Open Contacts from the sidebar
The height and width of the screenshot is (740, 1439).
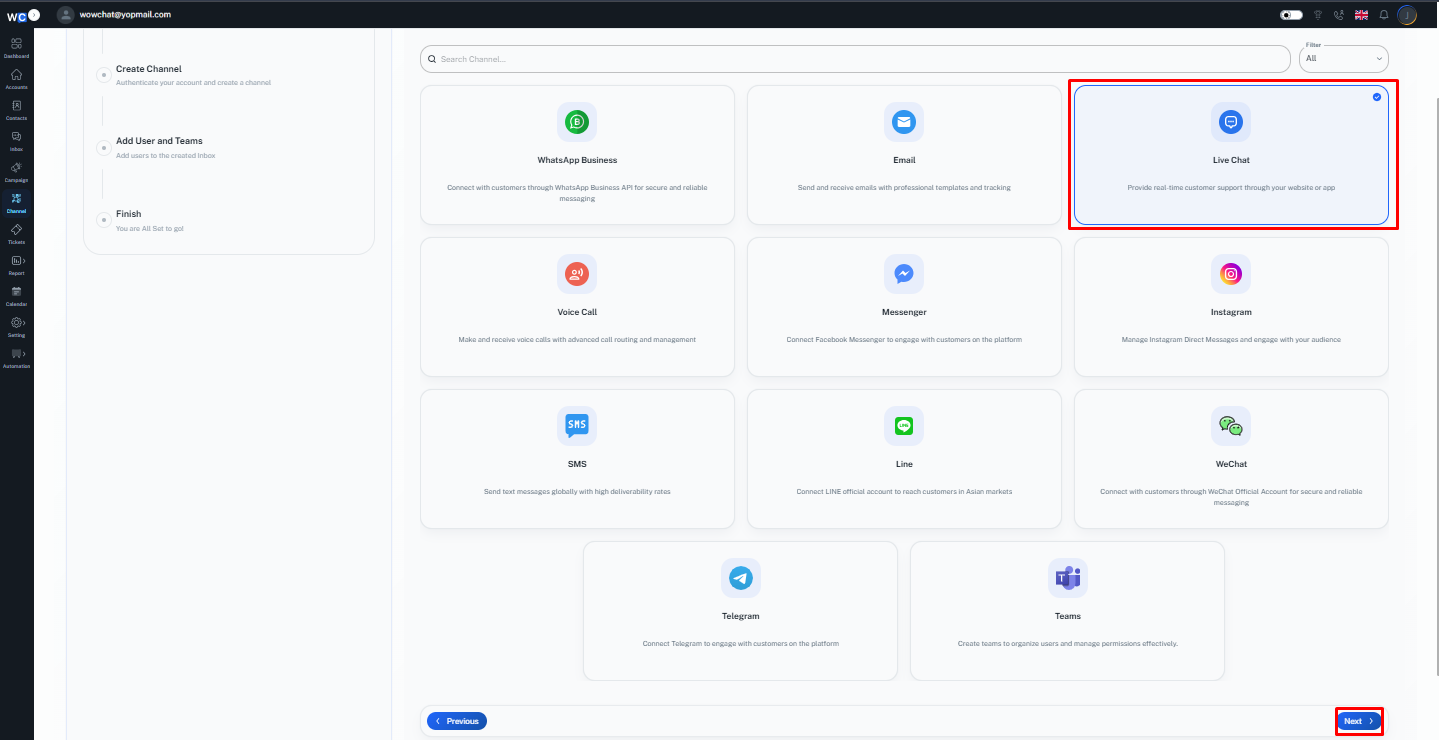tap(16, 109)
